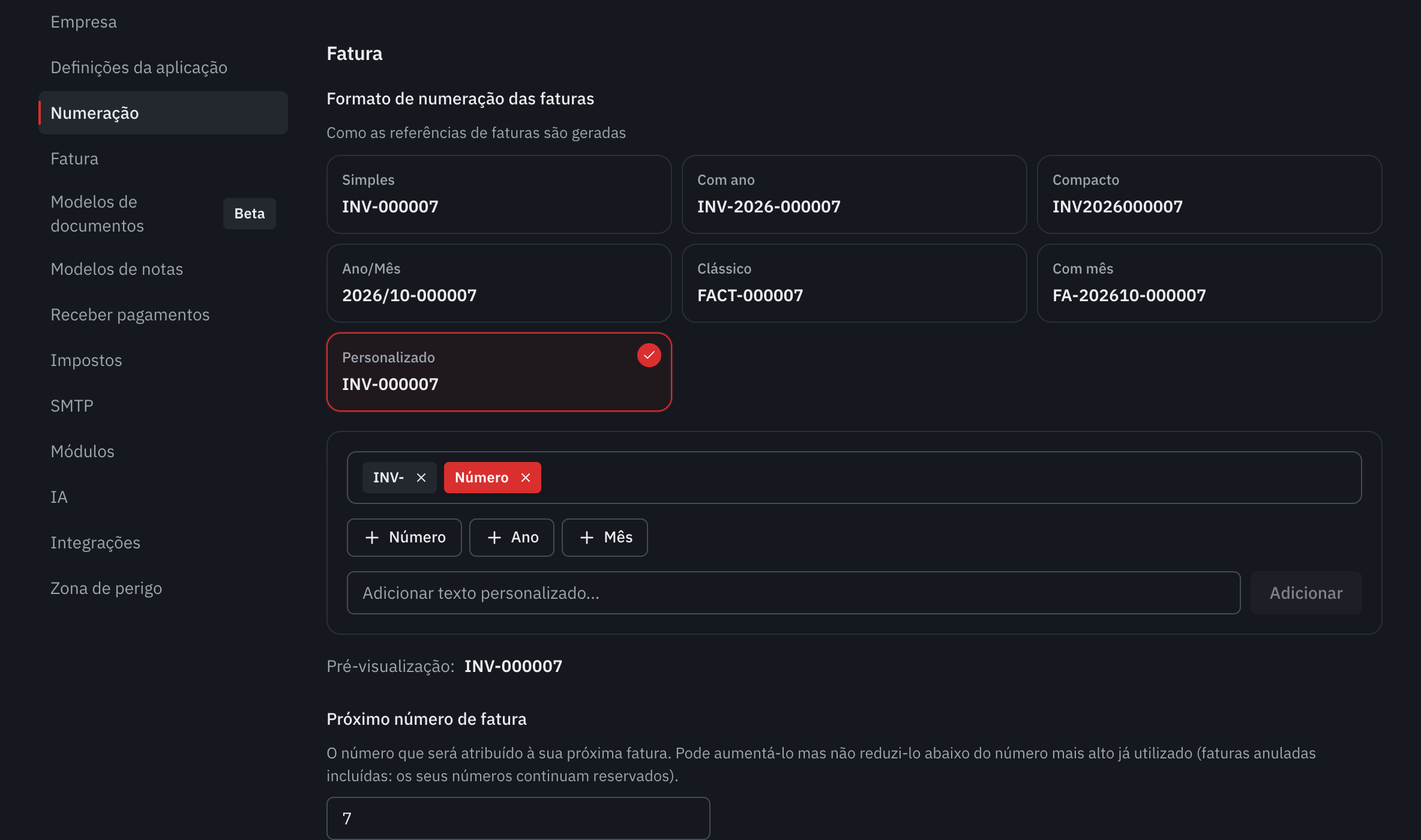Click the red Número token chip label
The image size is (1421, 840).
(x=481, y=478)
